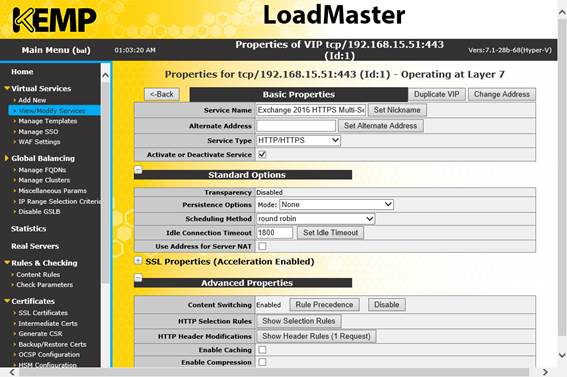Click the clock text "01:03:20 AM"

tap(135, 50)
